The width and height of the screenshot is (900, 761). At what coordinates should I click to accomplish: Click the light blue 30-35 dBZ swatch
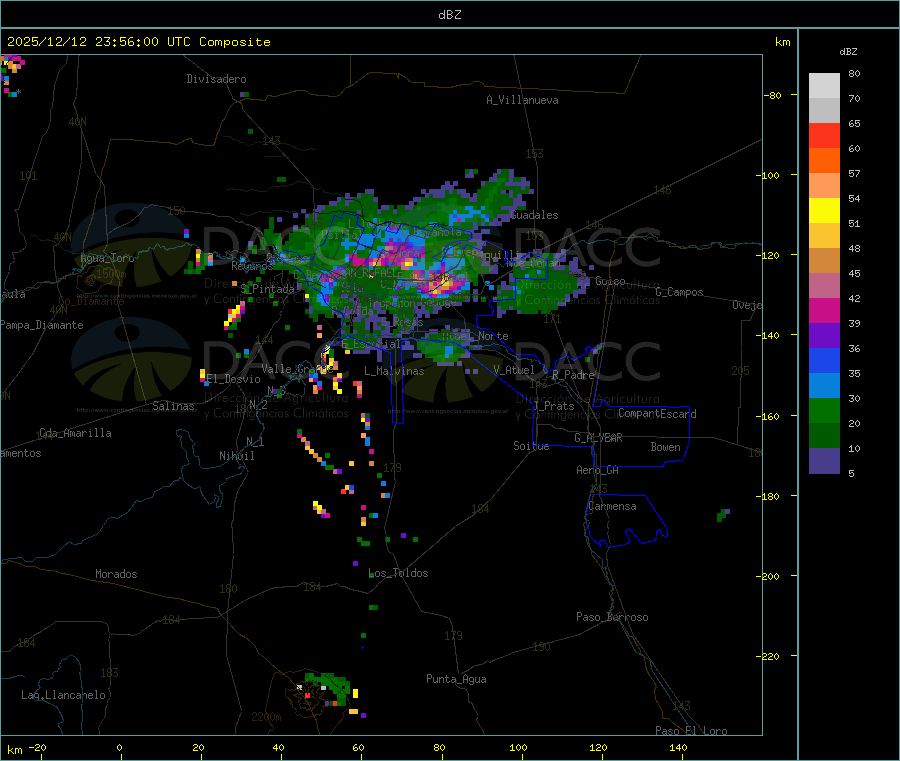(824, 386)
